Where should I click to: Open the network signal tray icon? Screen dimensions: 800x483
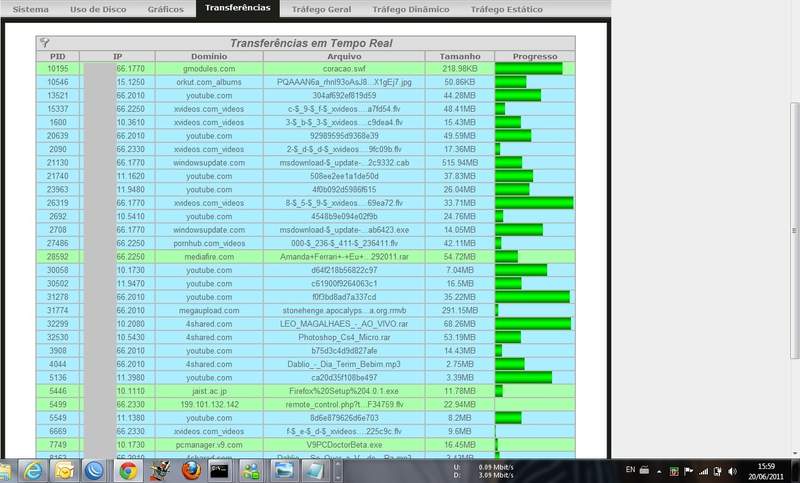click(704, 471)
